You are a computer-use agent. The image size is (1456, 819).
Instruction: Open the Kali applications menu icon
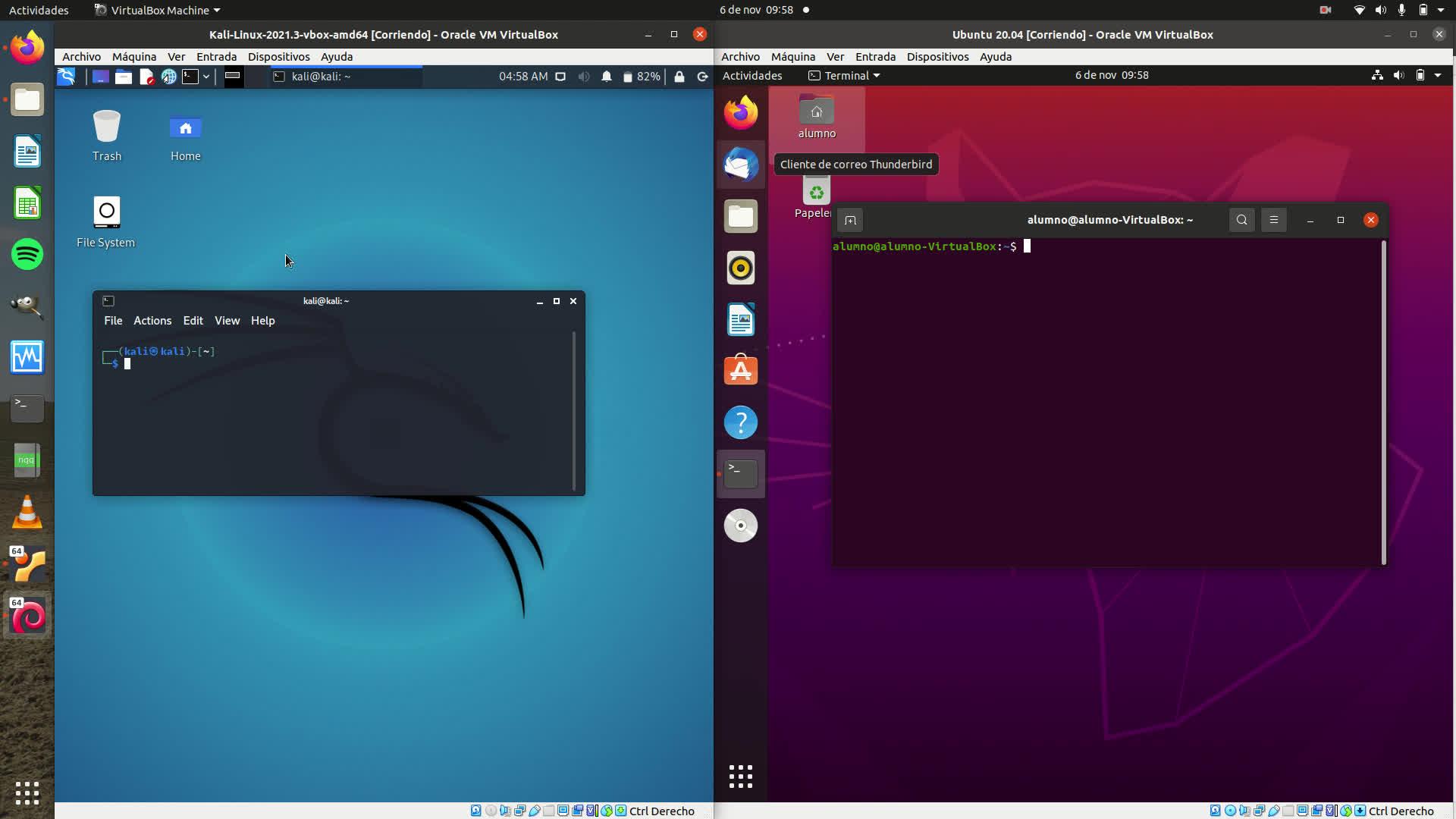pyautogui.click(x=67, y=77)
